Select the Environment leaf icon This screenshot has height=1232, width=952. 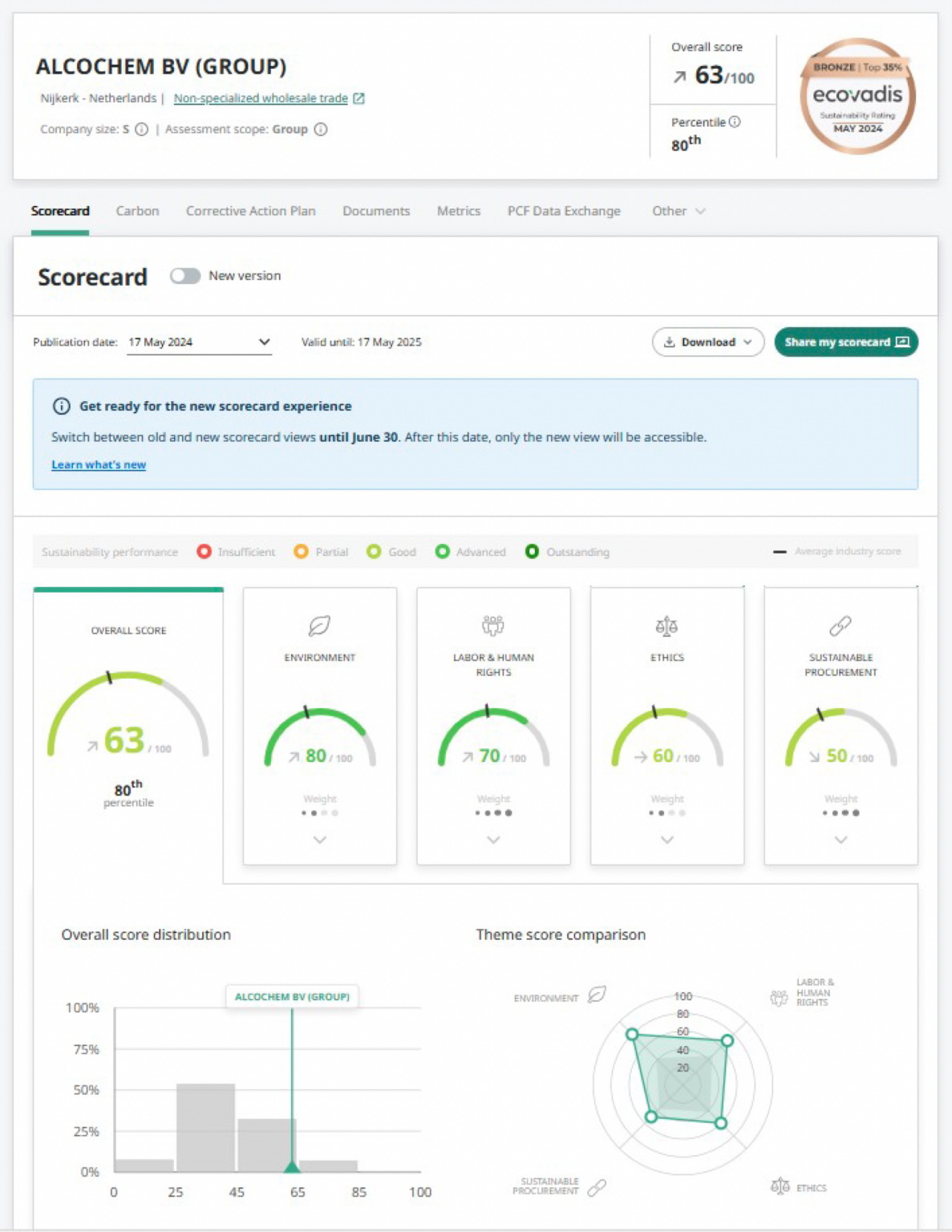coord(319,625)
